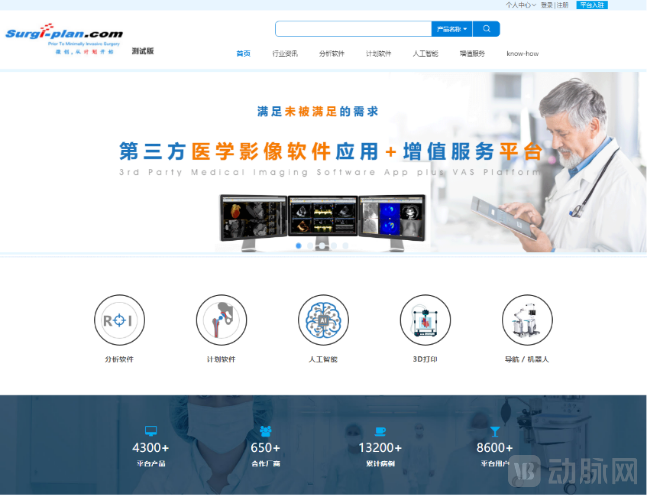The image size is (647, 497).
Task: Click the monitor icon above 4300+
Action: 151,431
